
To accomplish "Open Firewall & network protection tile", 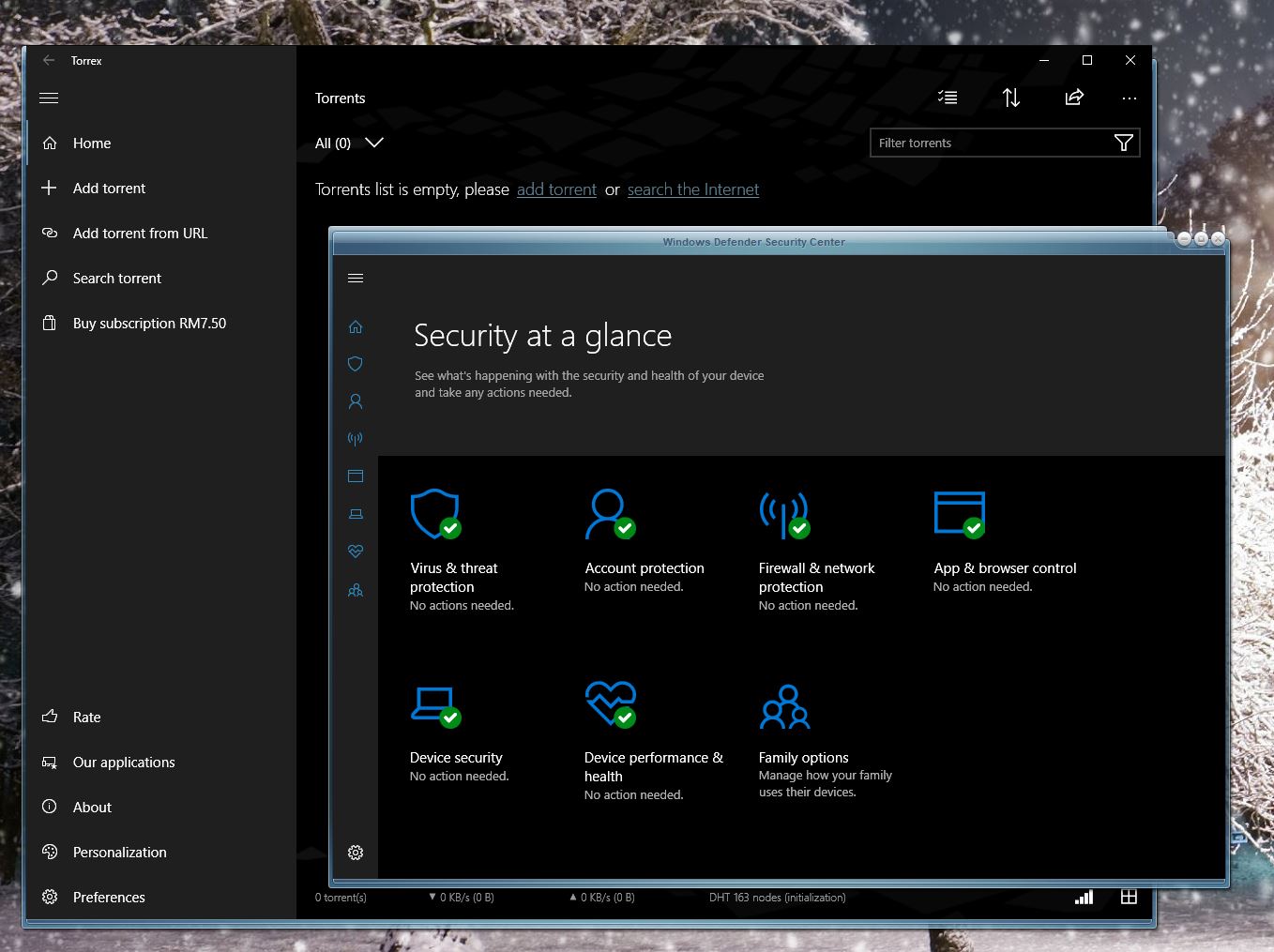I will coord(816,550).
